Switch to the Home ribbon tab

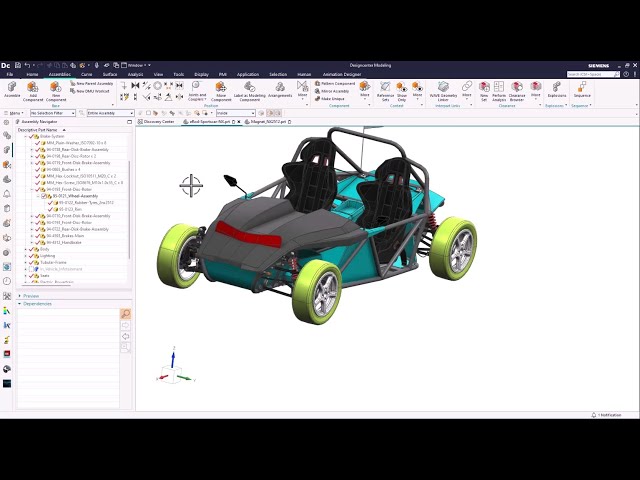click(x=32, y=74)
